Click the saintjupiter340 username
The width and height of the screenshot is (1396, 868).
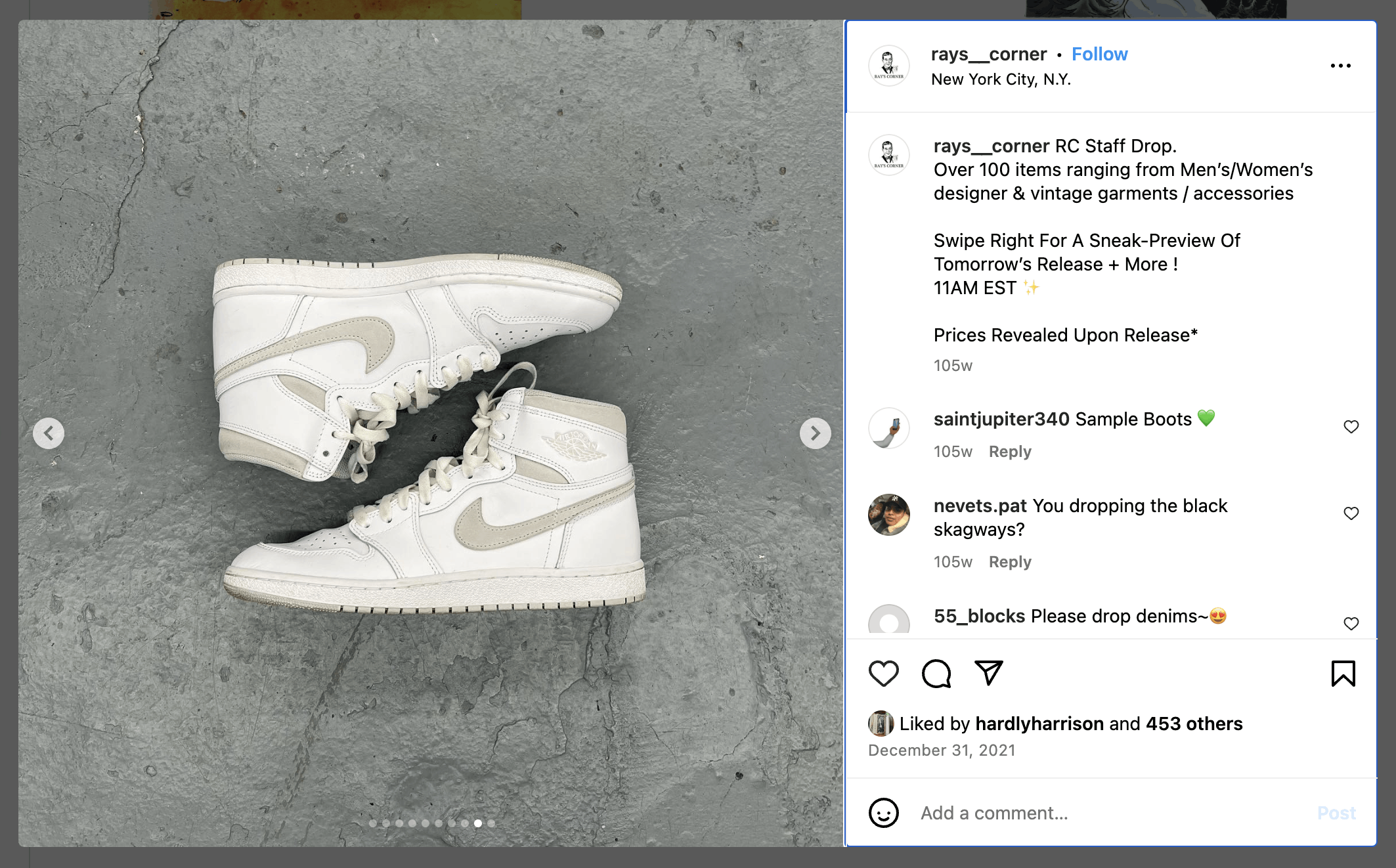click(1001, 419)
